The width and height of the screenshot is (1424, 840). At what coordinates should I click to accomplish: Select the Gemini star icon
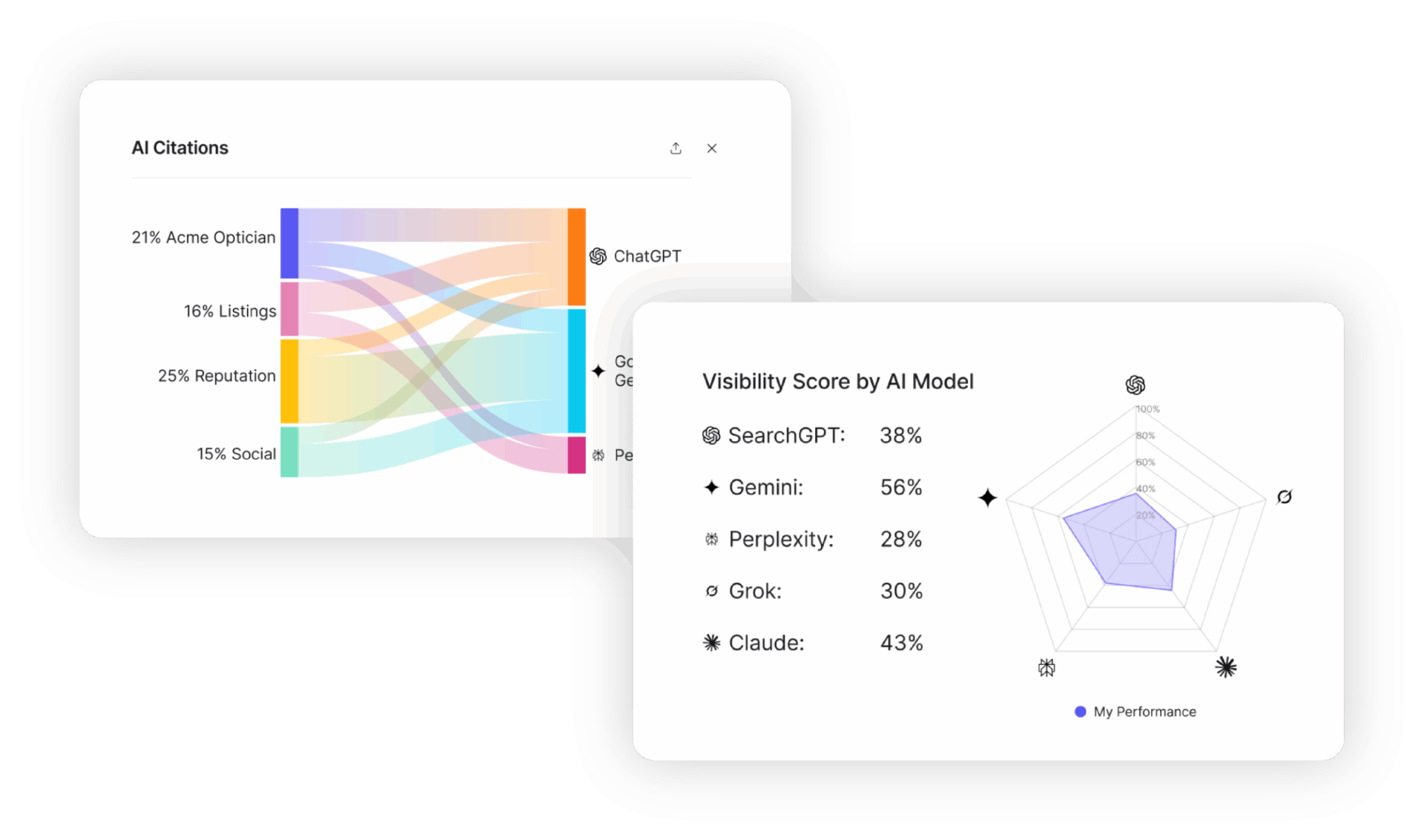coord(712,487)
